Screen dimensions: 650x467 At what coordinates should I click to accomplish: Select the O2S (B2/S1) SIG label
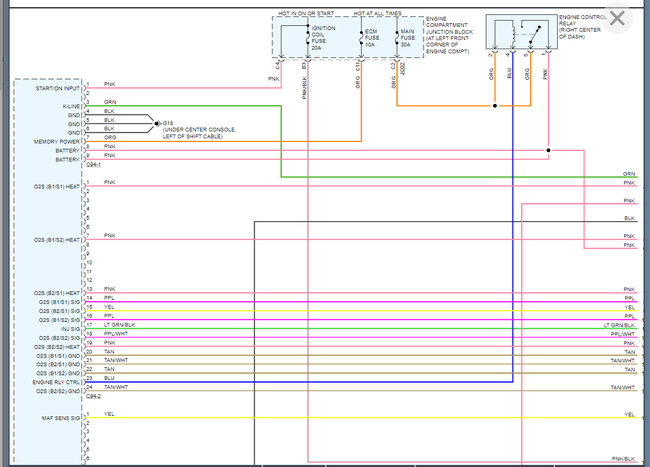(59, 311)
